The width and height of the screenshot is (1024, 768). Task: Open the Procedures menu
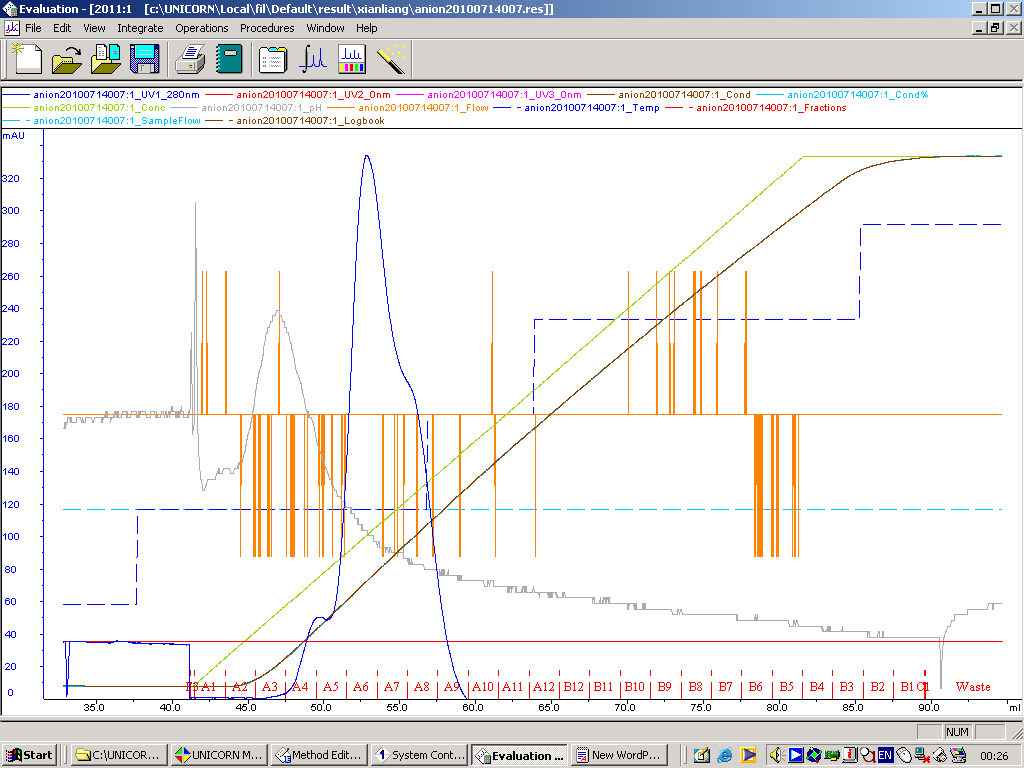pyautogui.click(x=267, y=28)
